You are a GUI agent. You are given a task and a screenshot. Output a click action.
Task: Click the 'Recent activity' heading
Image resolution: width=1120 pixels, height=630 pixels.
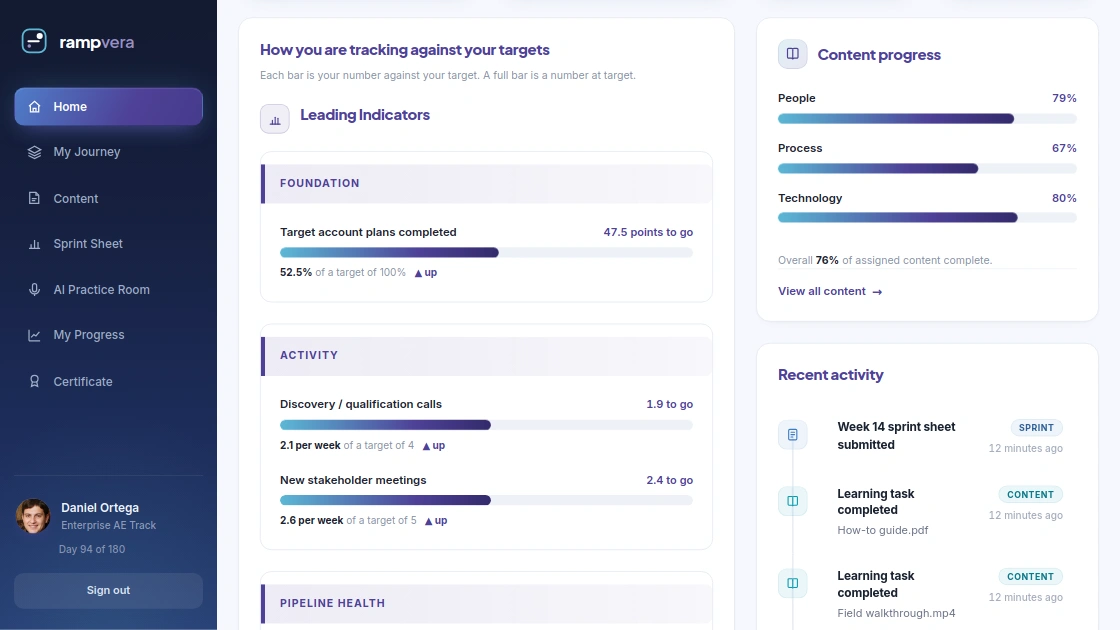(x=831, y=375)
